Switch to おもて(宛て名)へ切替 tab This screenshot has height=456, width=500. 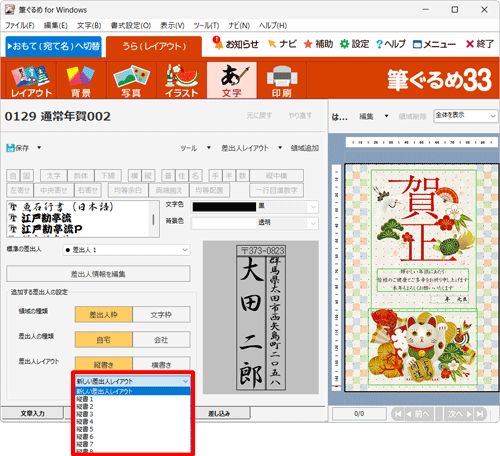click(53, 46)
